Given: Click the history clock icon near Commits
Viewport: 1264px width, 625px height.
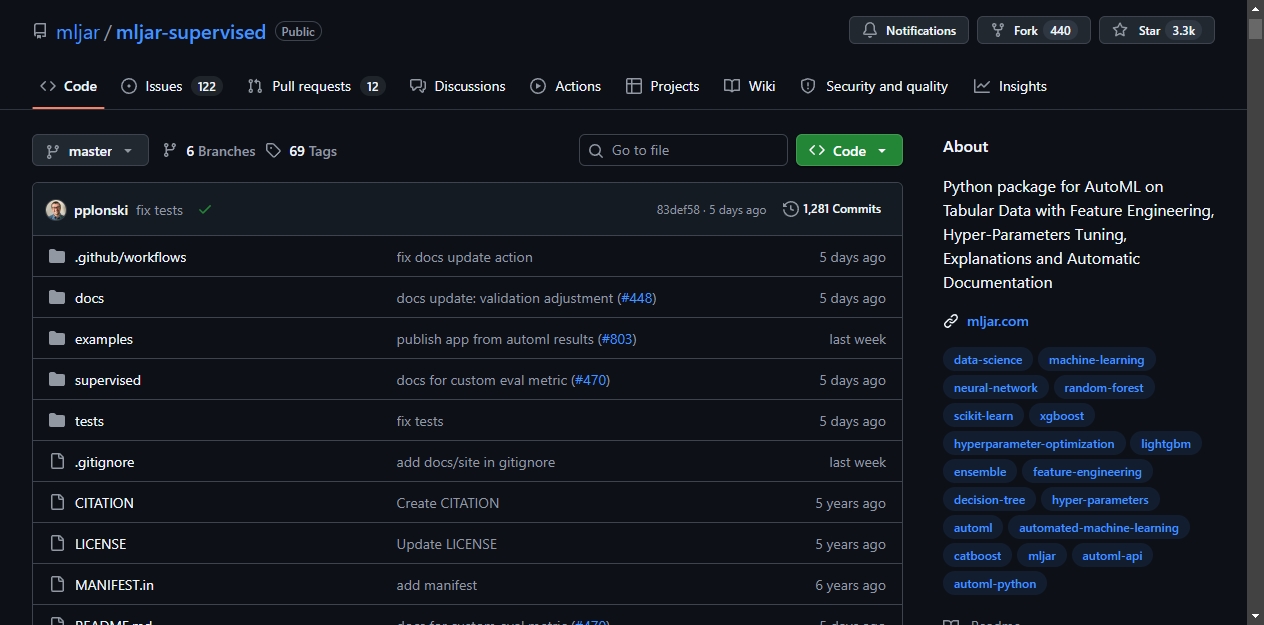Looking at the screenshot, I should (x=791, y=209).
